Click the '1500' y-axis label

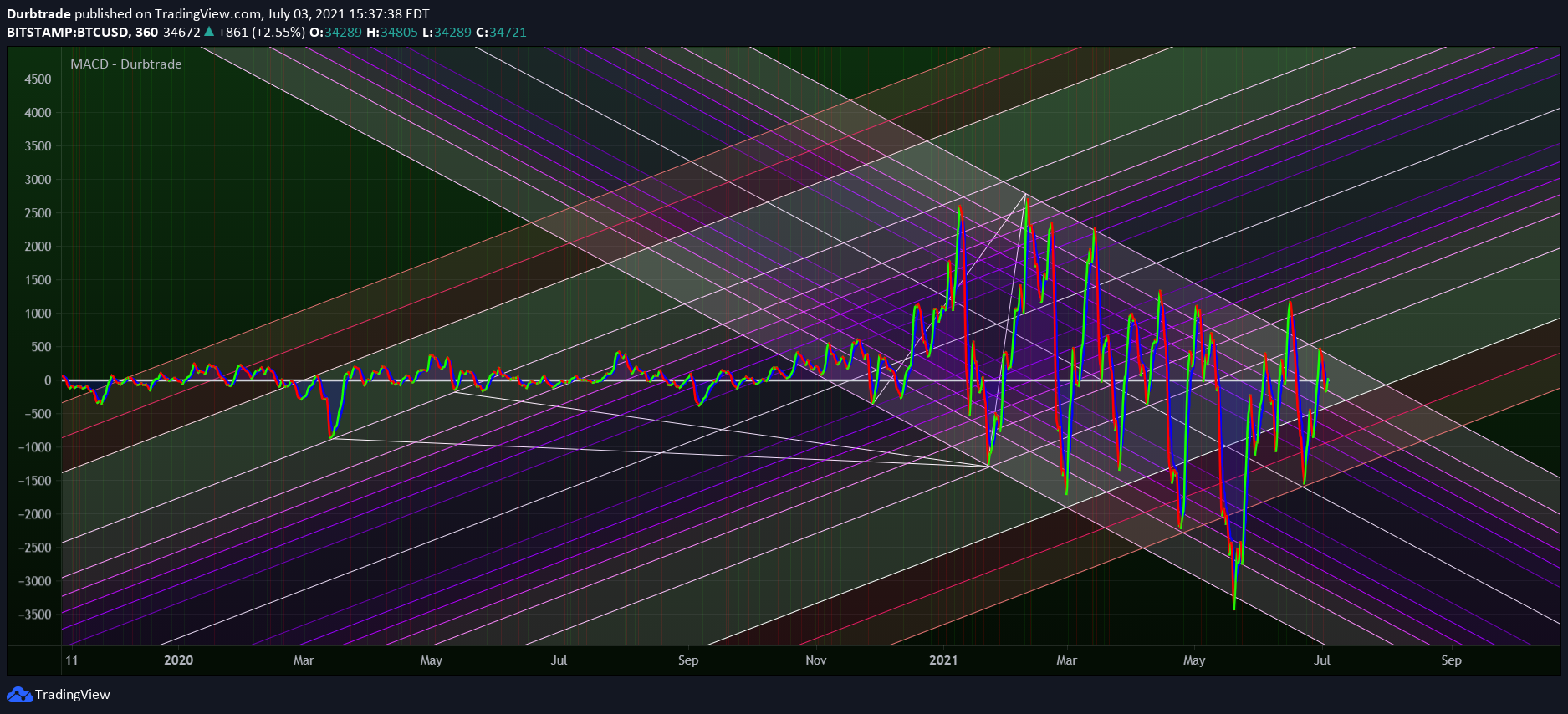(x=38, y=280)
